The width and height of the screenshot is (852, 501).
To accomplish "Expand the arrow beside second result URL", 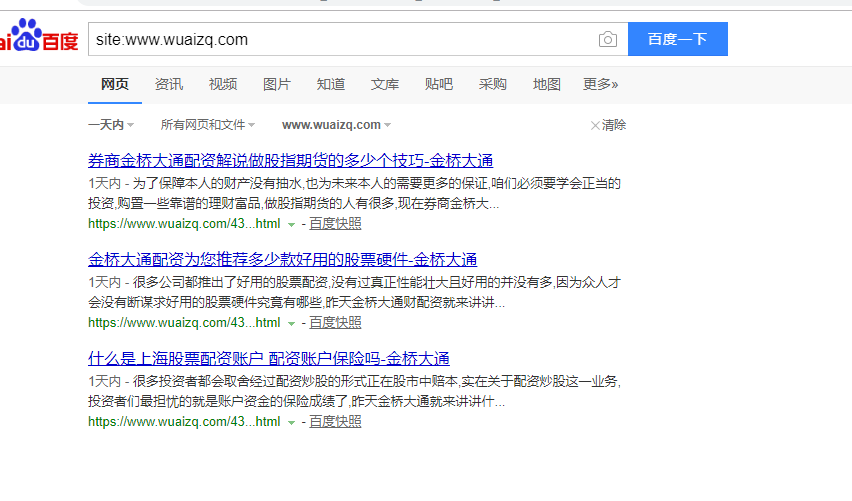I will point(291,324).
